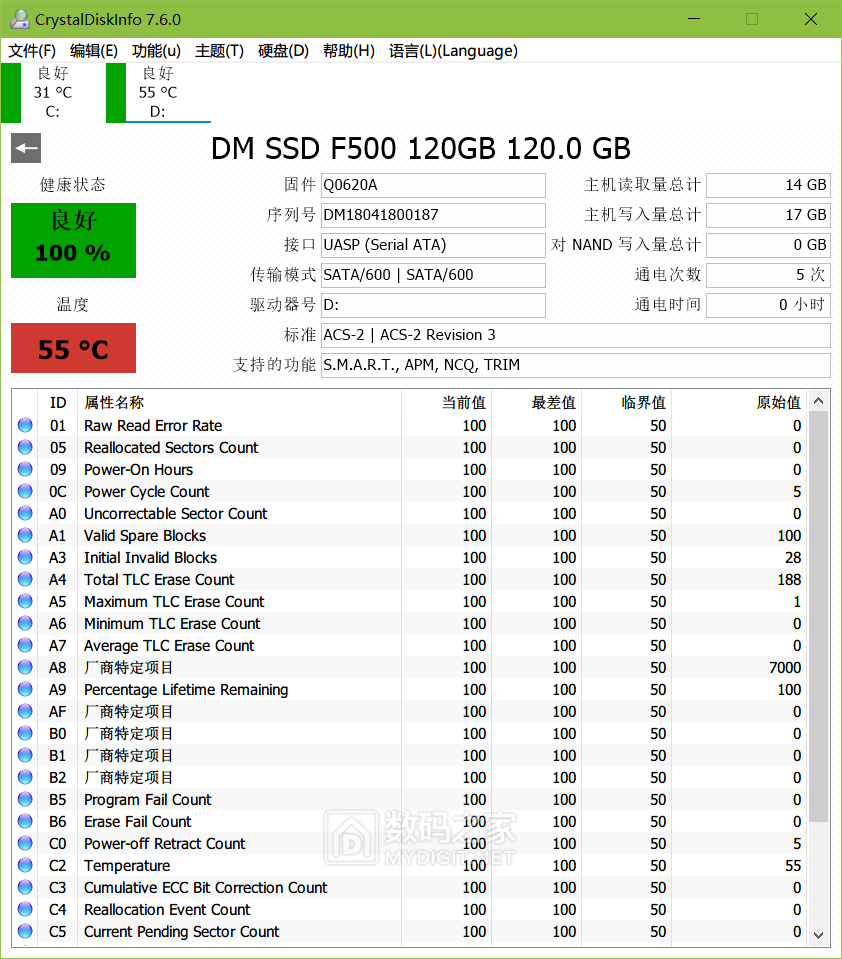Viewport: 842px width, 959px height.
Task: Click the raw value 7000 in row A8
Action: click(x=785, y=667)
